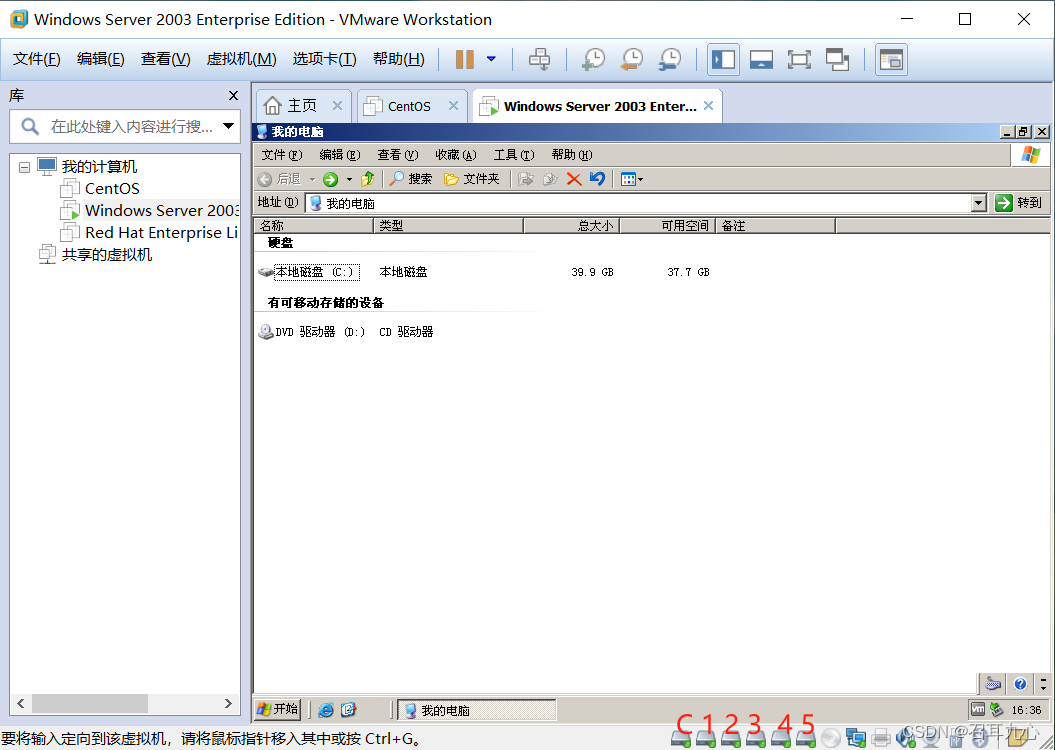The image size is (1055, 750).
Task: Select CentOS in the library tree
Action: [x=112, y=188]
